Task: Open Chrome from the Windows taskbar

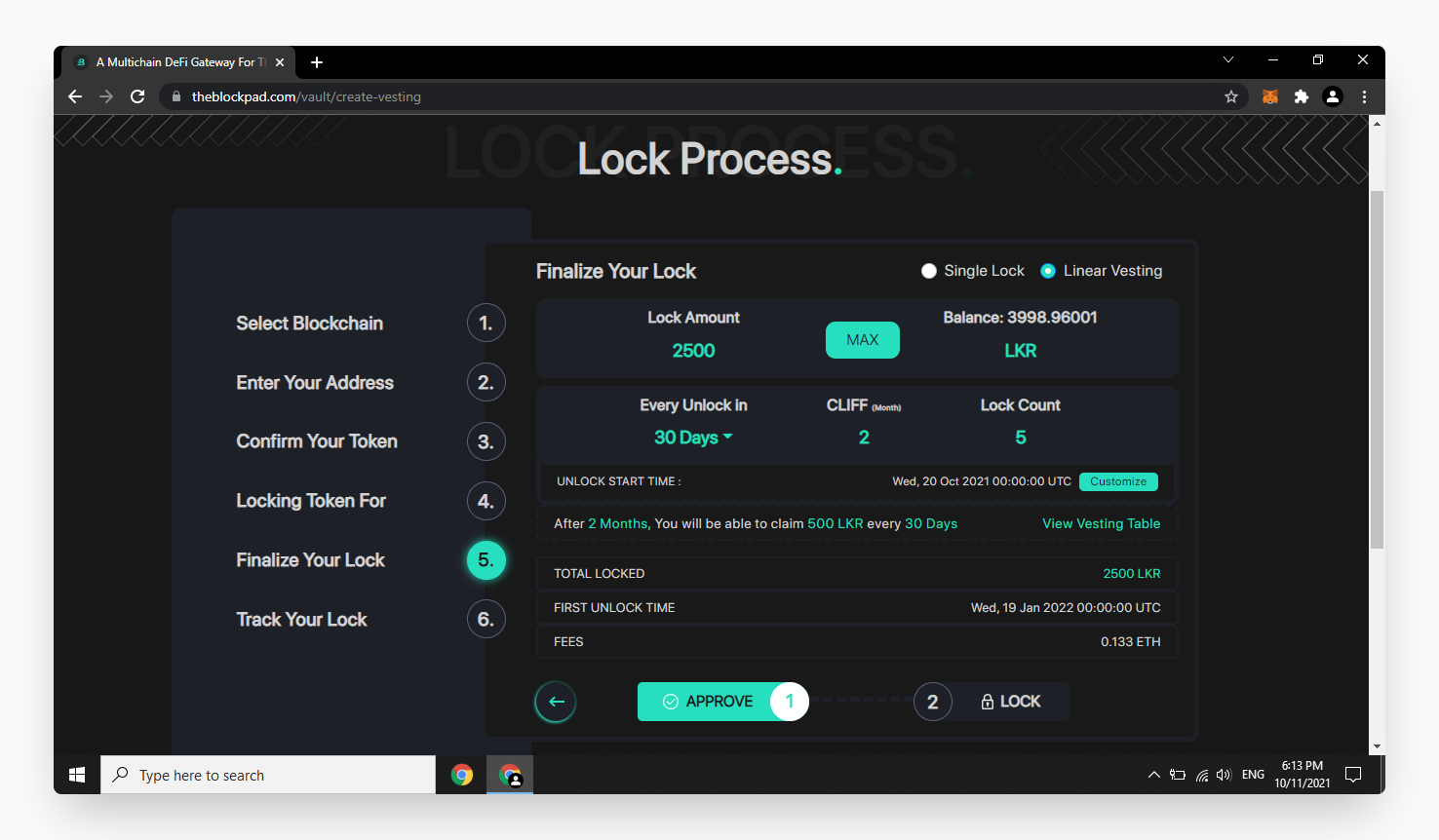Action: [x=462, y=775]
